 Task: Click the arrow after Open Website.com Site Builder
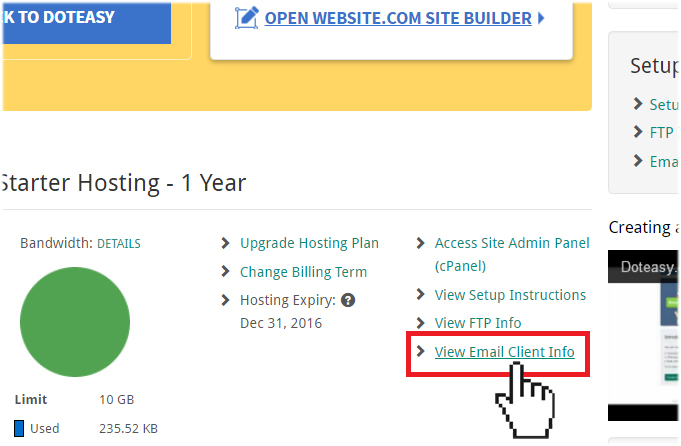[541, 18]
